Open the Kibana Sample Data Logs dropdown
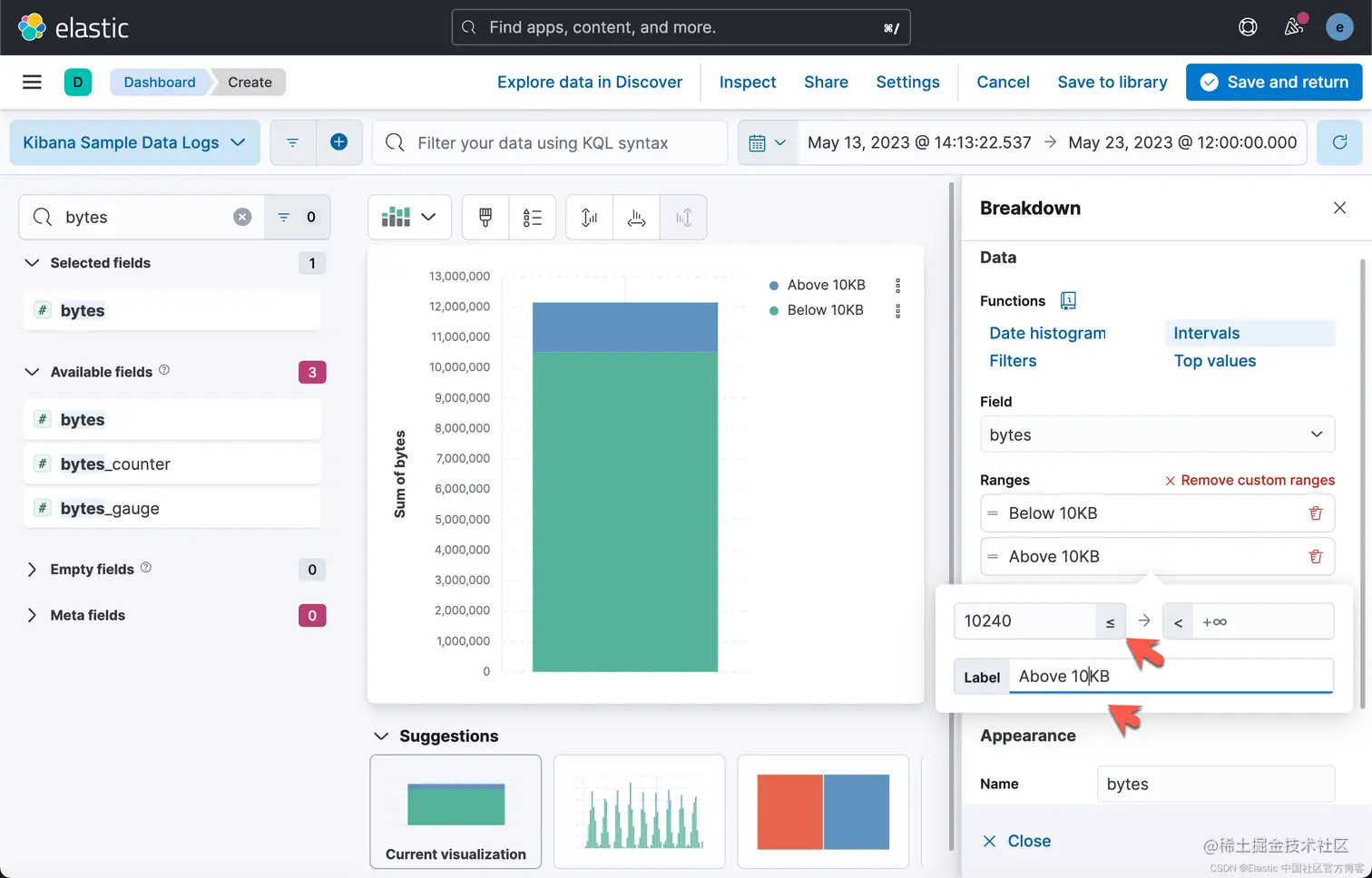Screen dimensions: 1372x878 [134, 142]
